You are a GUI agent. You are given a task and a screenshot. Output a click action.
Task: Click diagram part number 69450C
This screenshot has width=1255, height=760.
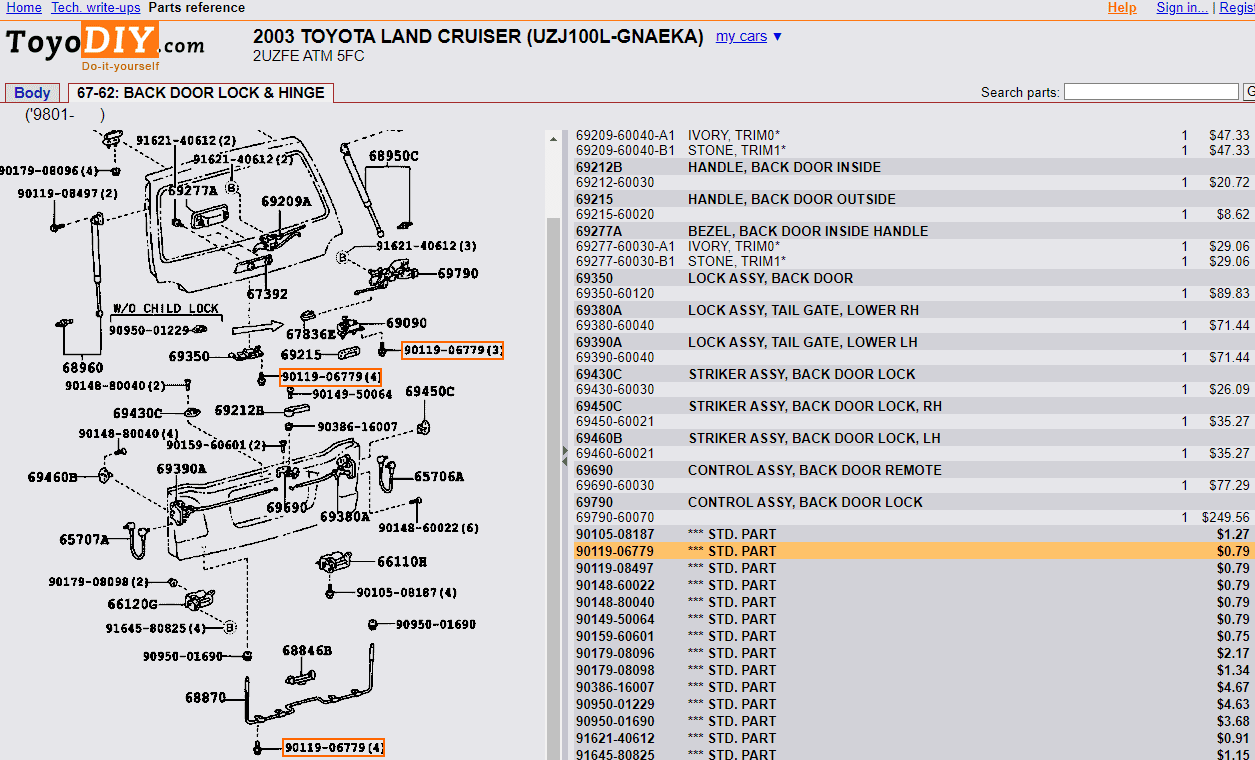click(430, 391)
